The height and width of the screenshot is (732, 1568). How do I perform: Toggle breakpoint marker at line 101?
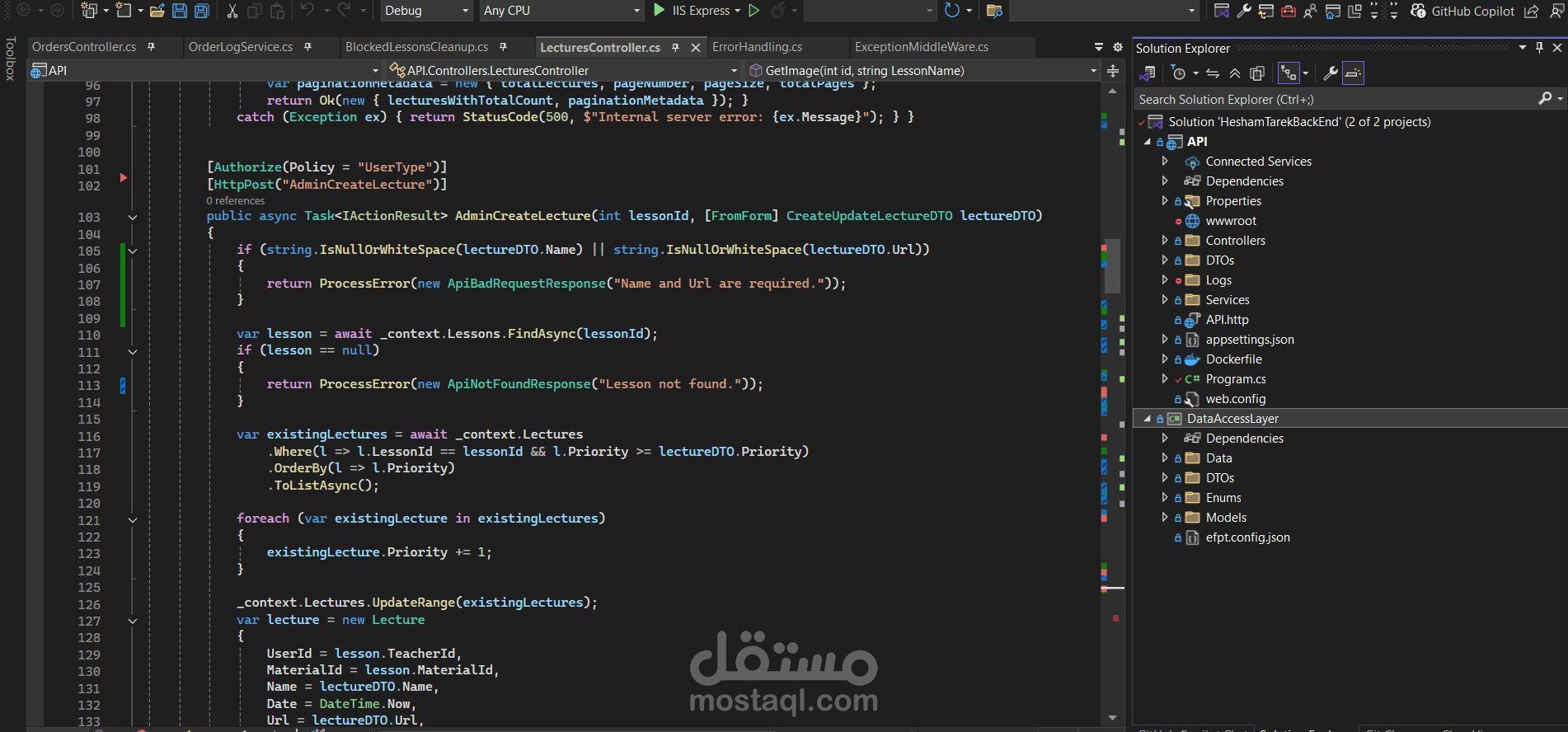coord(123,177)
